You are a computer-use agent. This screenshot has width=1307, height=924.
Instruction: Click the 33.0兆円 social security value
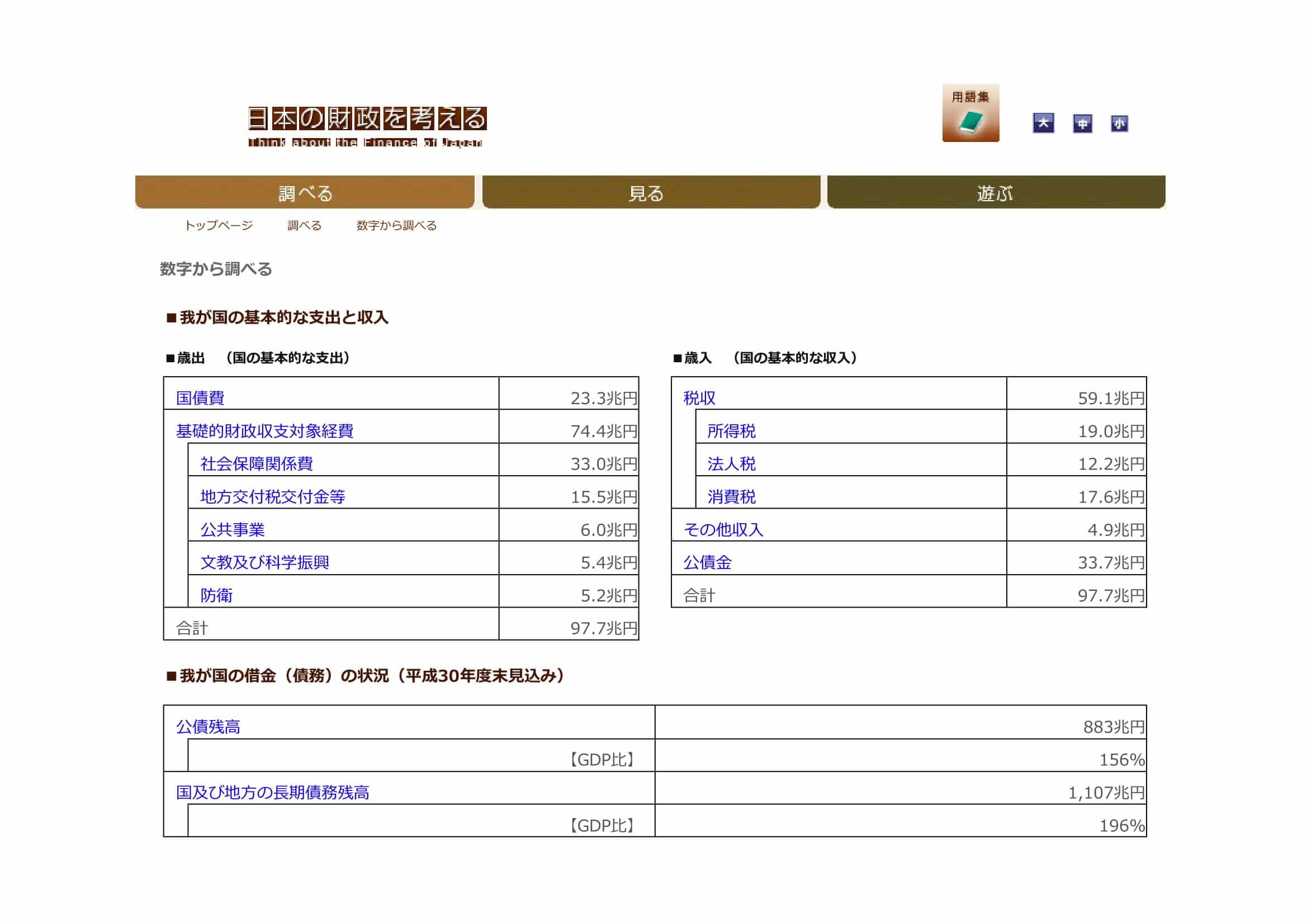pyautogui.click(x=604, y=464)
